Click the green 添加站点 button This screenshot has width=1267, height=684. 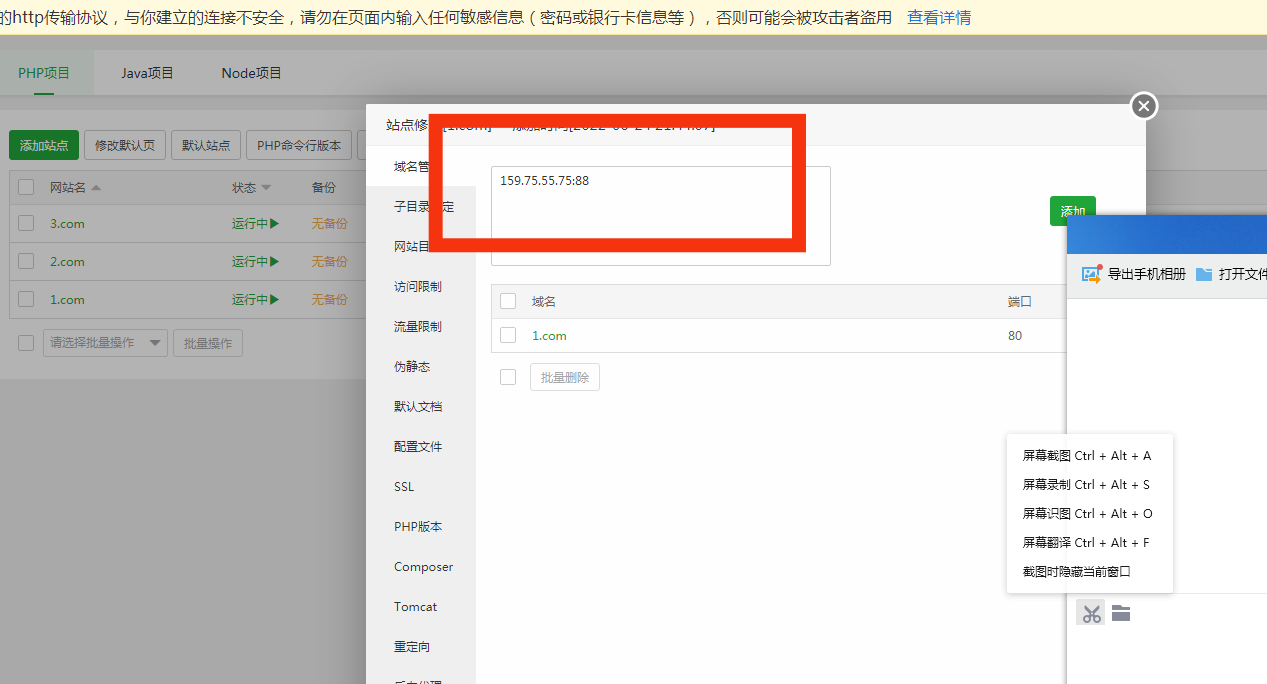[x=43, y=144]
